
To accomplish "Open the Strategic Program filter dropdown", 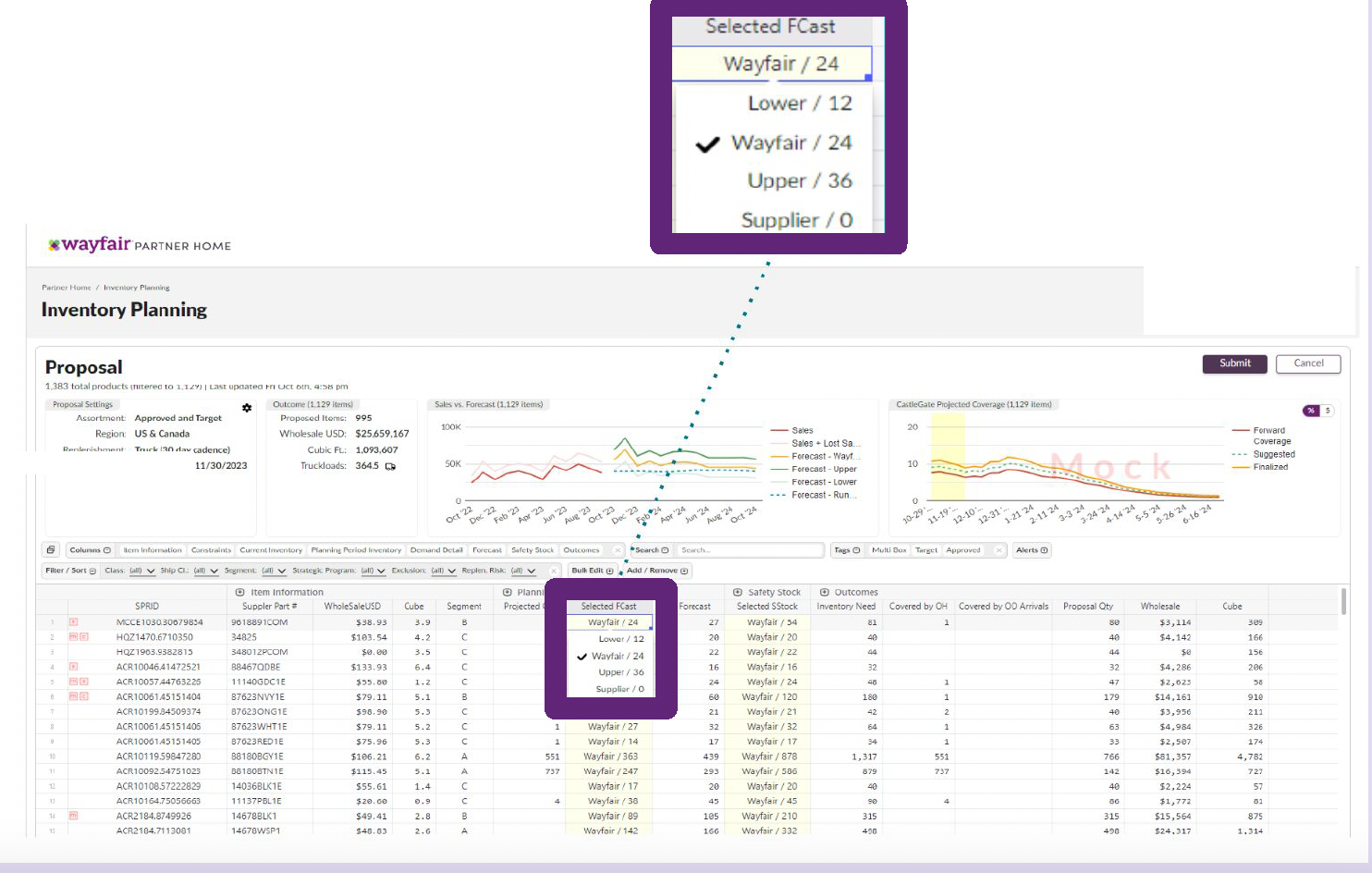I will pos(374,571).
